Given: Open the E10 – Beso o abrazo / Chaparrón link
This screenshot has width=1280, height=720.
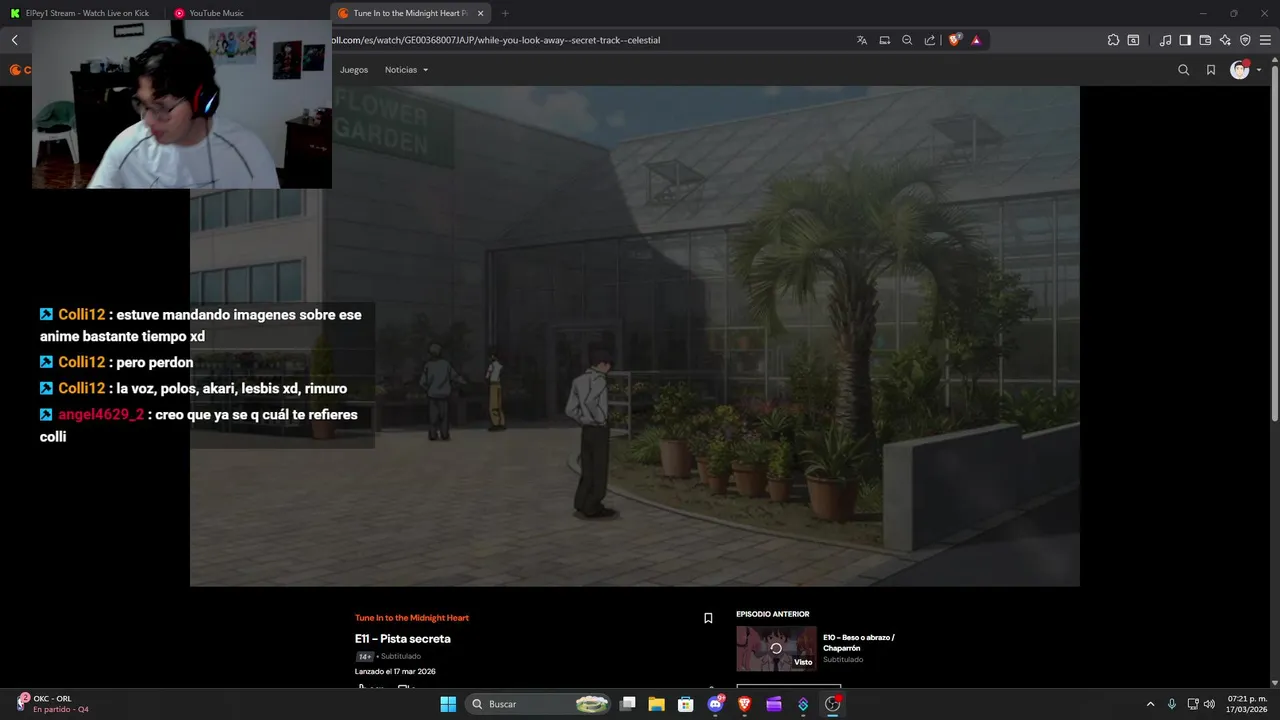Looking at the screenshot, I should (859, 642).
